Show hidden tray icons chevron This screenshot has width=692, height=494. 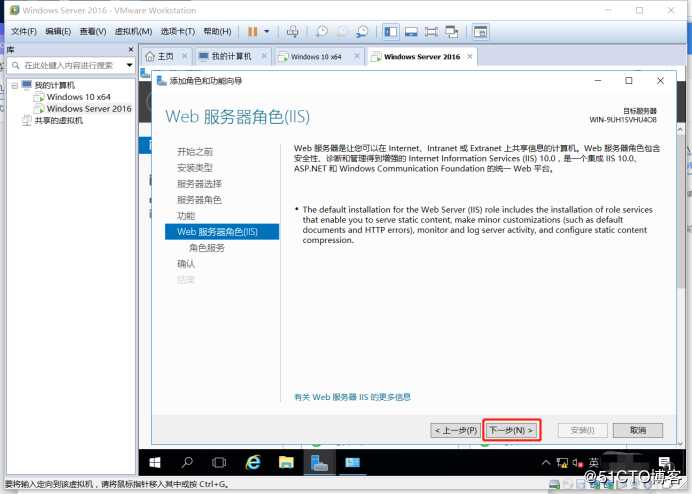[546, 463]
